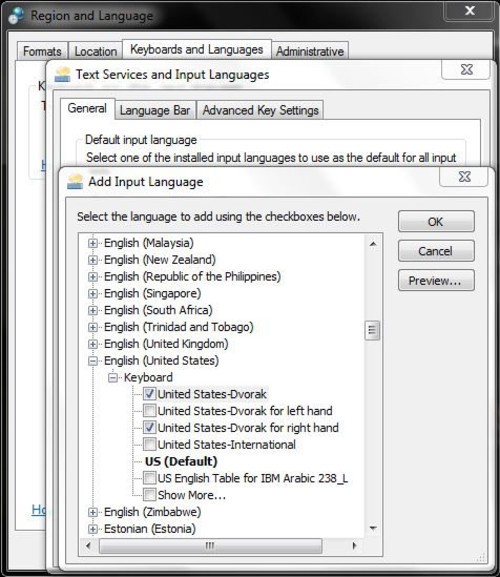
Task: Select English (Zimbabwe) label
Action: pos(152,512)
